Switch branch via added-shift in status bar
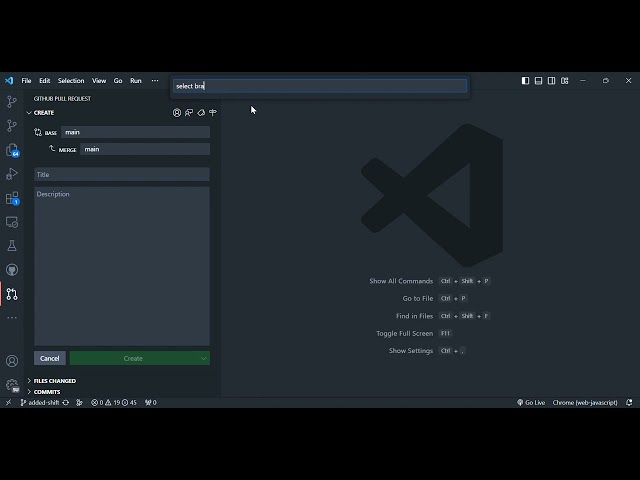 point(40,402)
